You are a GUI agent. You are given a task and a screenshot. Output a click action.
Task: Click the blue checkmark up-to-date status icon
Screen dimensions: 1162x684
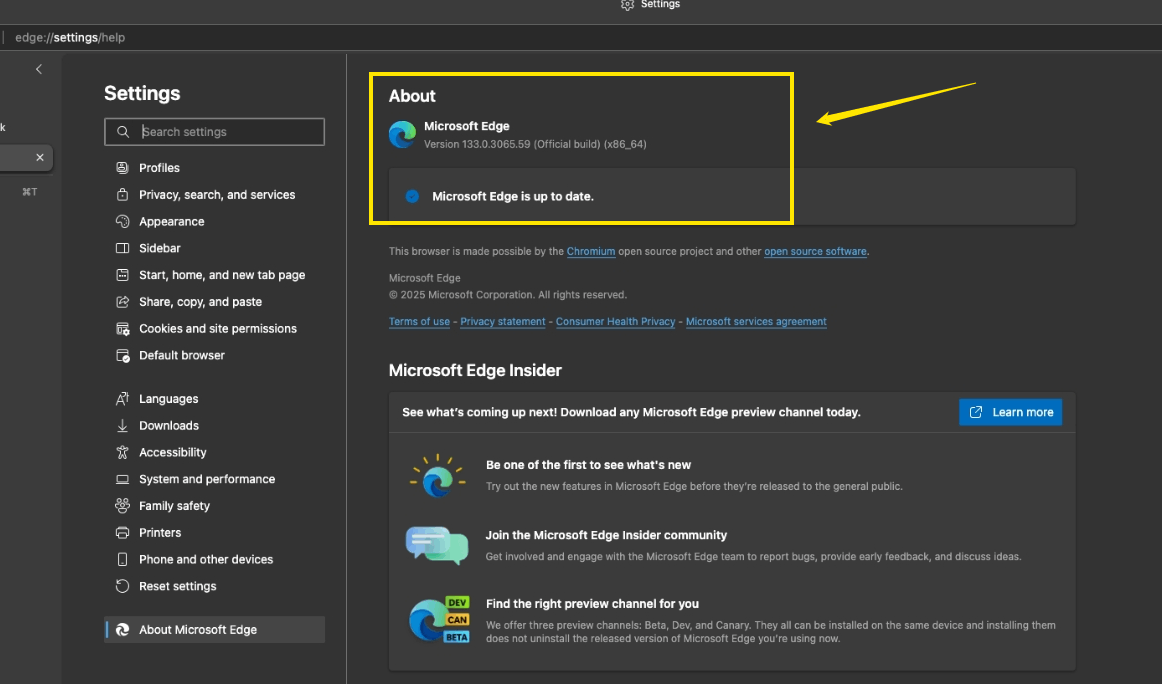pos(412,196)
